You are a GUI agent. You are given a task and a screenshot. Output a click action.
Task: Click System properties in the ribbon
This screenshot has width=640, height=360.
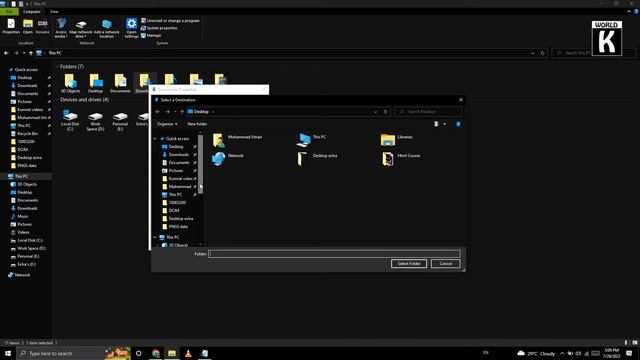point(159,28)
